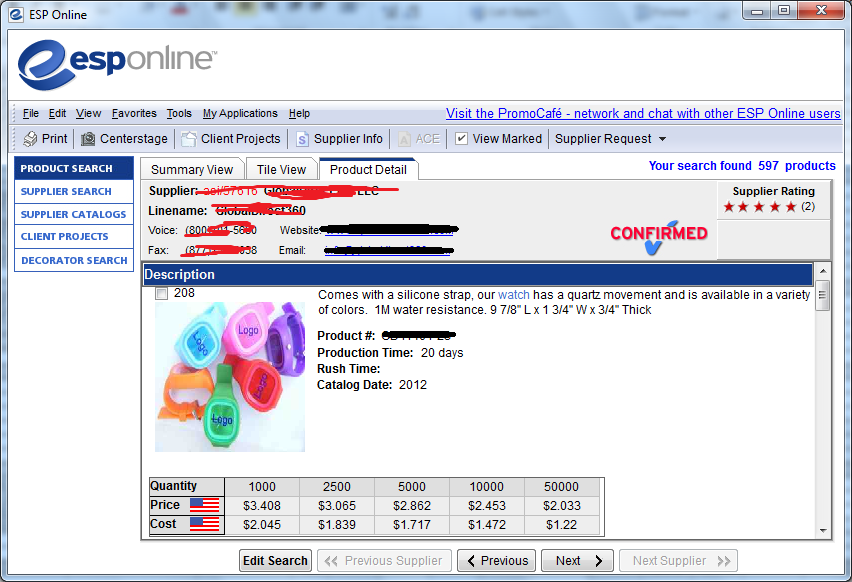852x582 pixels.
Task: Open the Tools menu
Action: coord(179,113)
